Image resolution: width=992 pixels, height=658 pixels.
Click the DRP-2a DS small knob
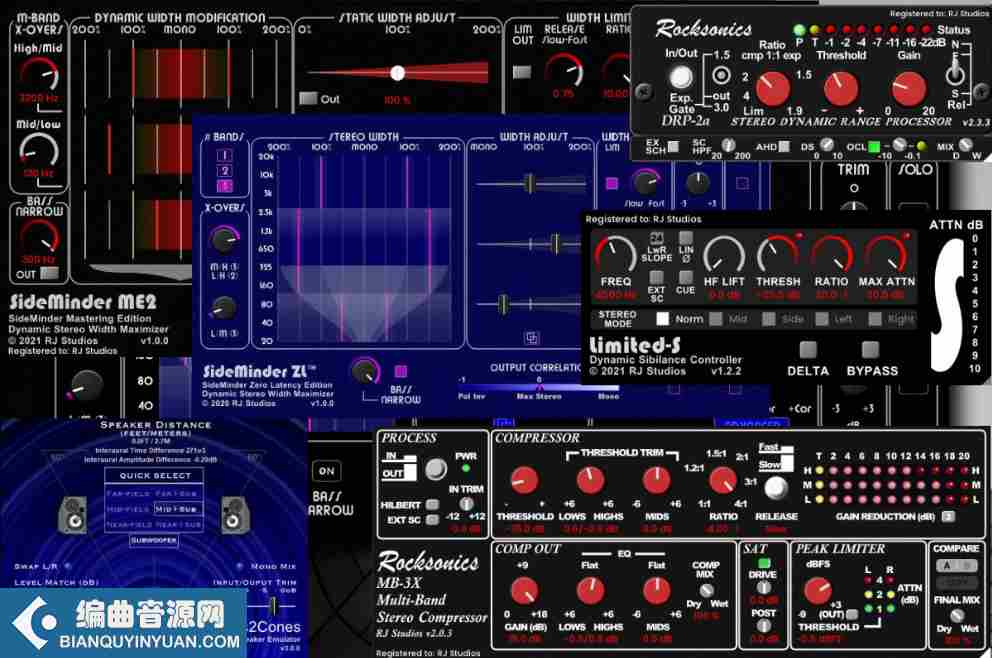pos(826,146)
